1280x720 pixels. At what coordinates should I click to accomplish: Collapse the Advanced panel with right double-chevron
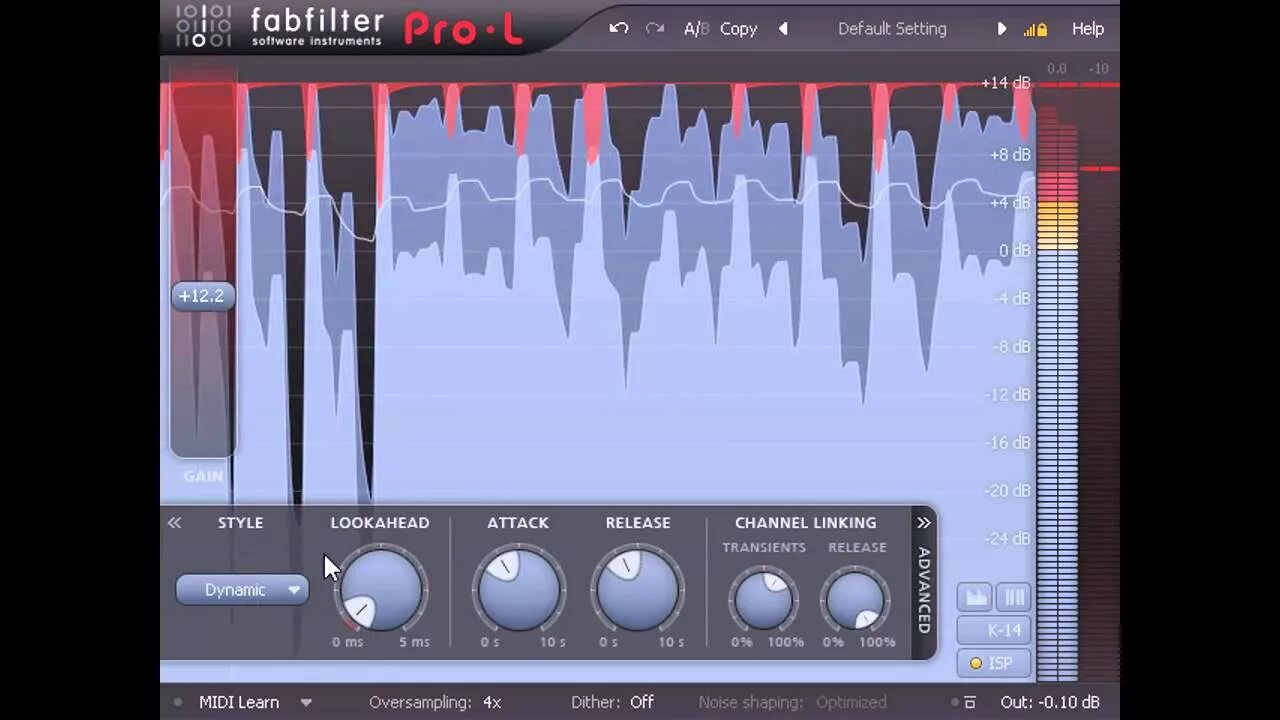tap(924, 523)
